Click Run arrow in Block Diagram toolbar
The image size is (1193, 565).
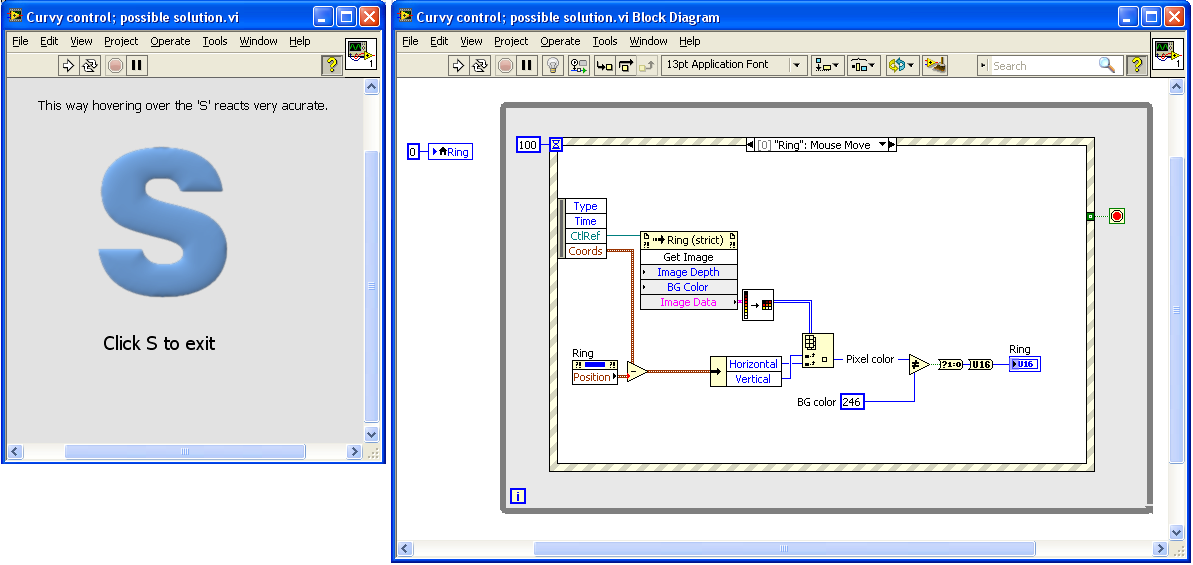(x=458, y=65)
